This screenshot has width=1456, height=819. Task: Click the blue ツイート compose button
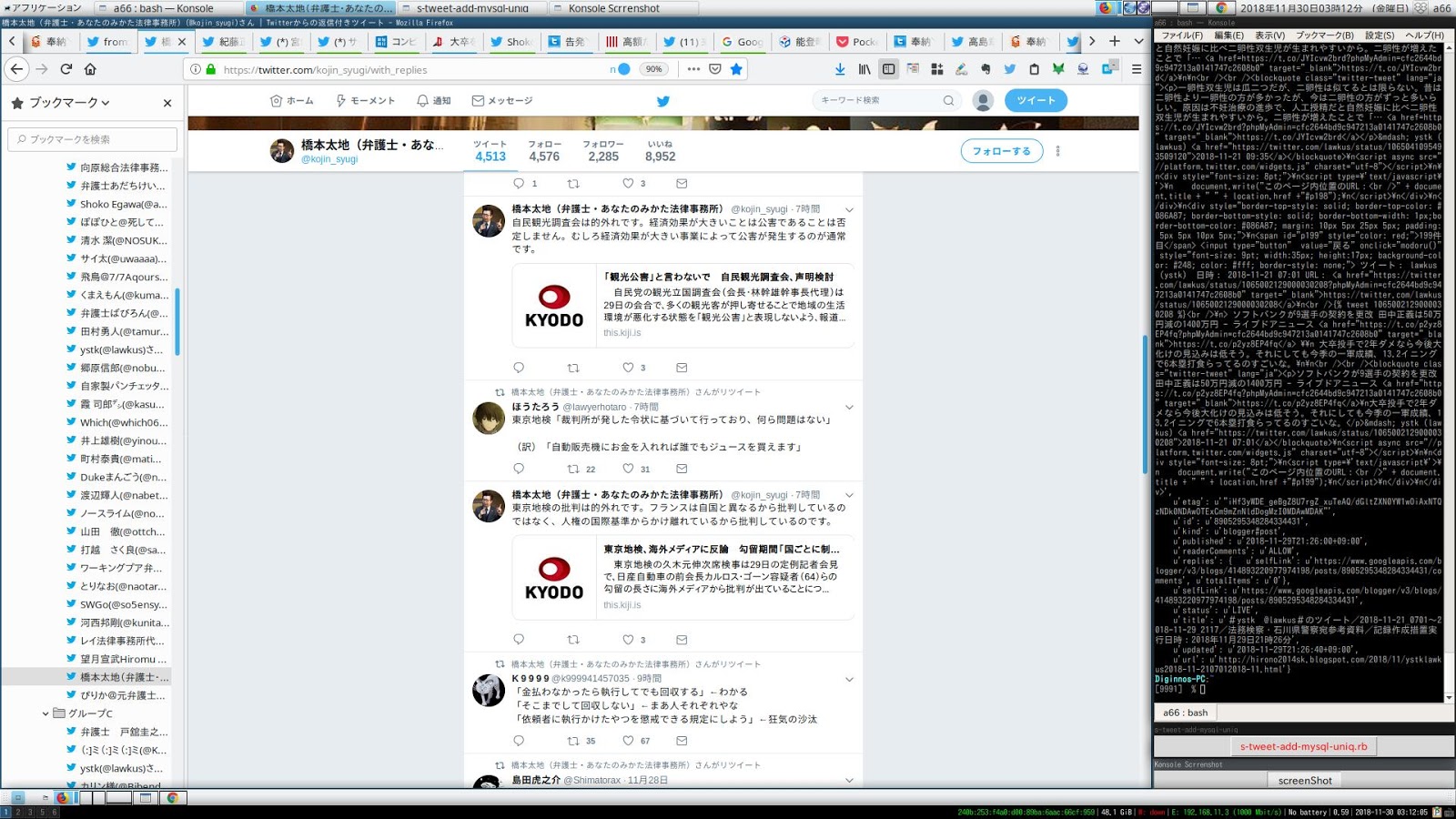[x=1036, y=101]
